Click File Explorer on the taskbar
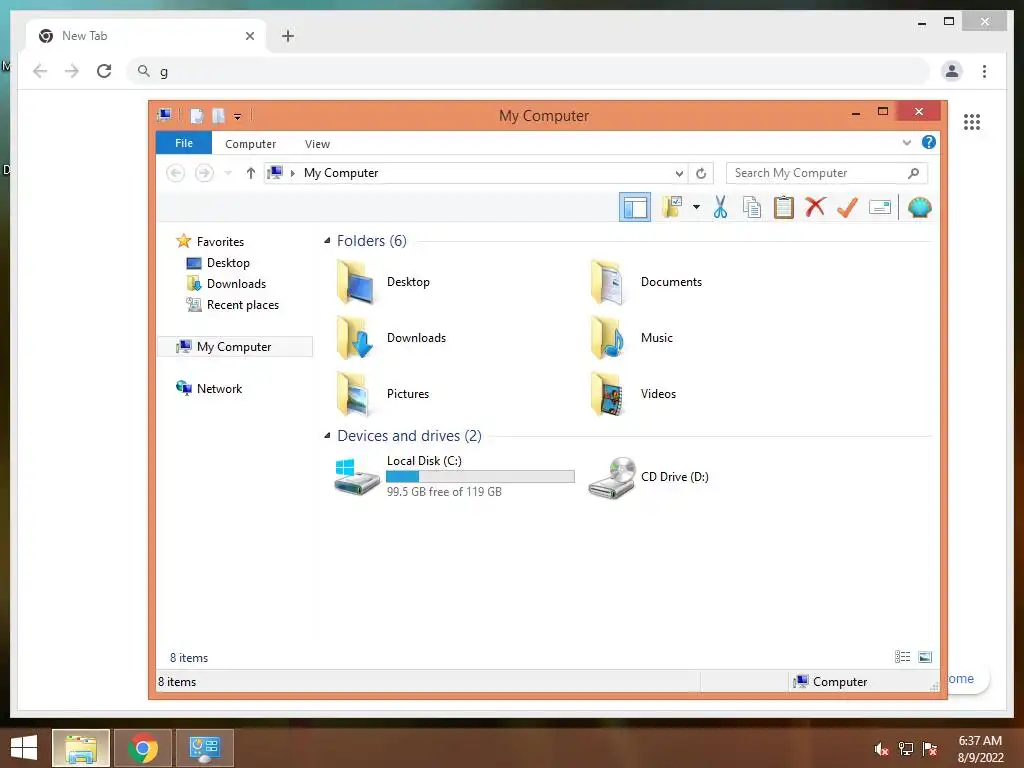Image resolution: width=1024 pixels, height=768 pixels. [x=81, y=748]
